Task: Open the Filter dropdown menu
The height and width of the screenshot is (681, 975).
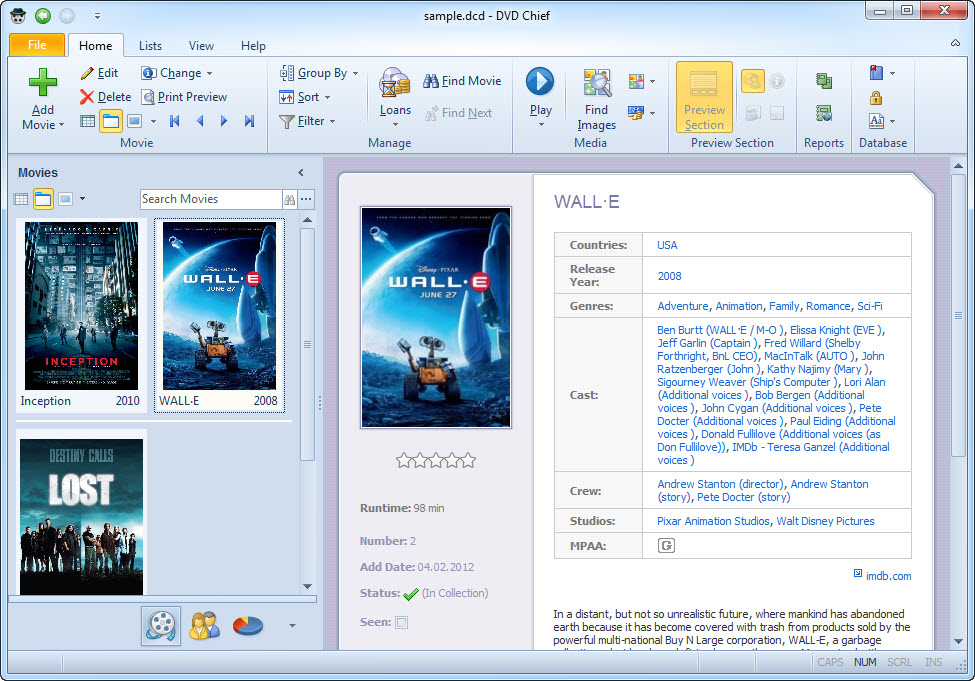Action: pyautogui.click(x=309, y=121)
